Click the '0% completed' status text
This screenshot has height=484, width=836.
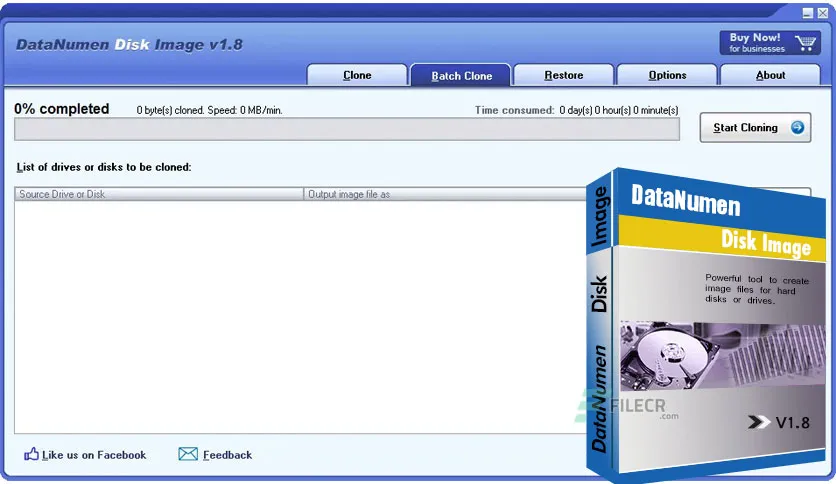tap(62, 109)
